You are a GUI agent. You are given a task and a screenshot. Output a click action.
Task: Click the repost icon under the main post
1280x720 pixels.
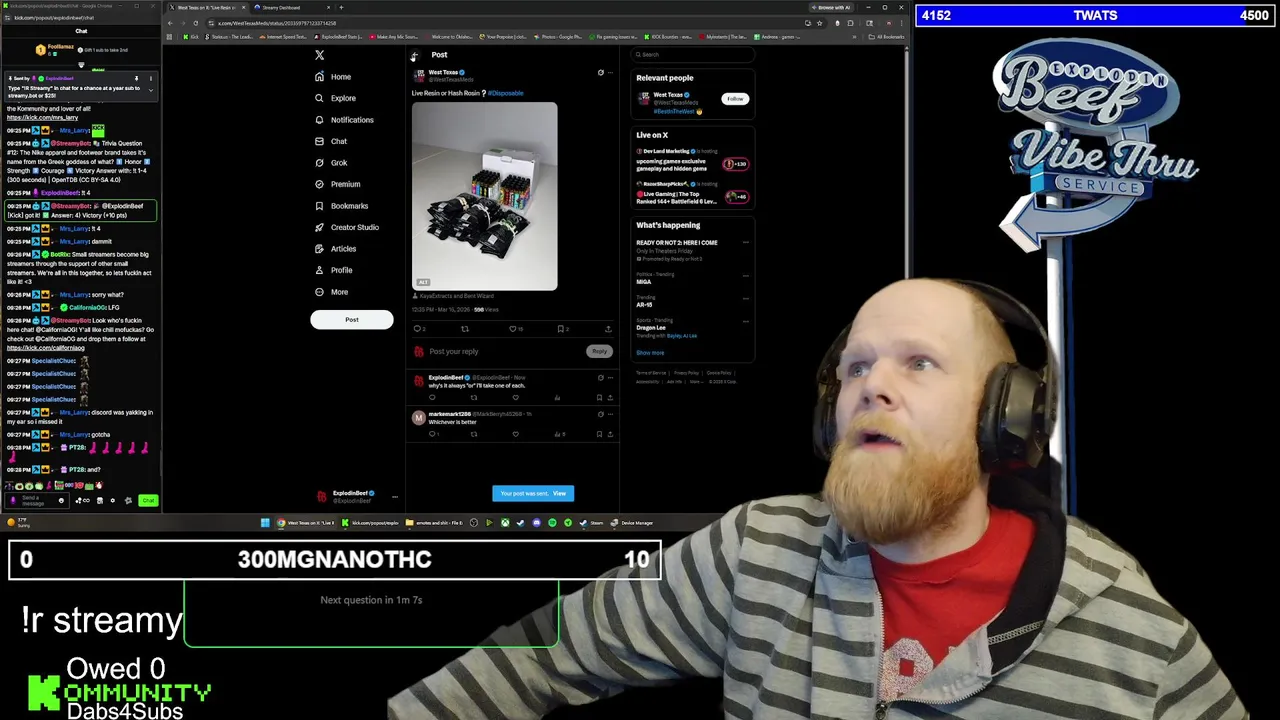coord(465,329)
